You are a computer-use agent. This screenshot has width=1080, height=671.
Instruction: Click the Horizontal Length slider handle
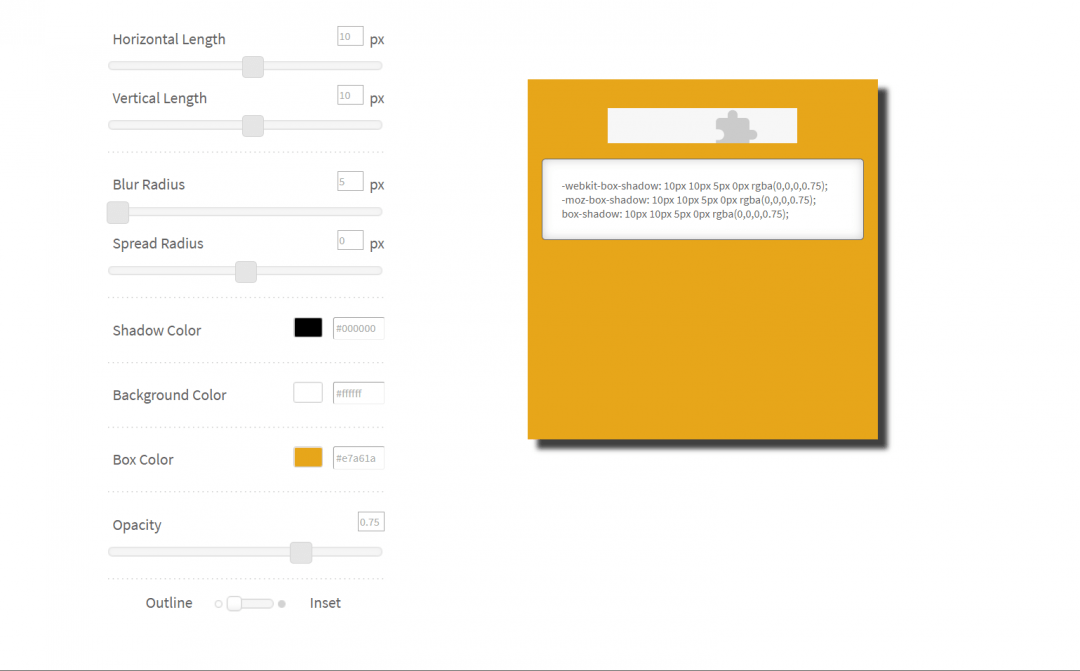click(253, 67)
